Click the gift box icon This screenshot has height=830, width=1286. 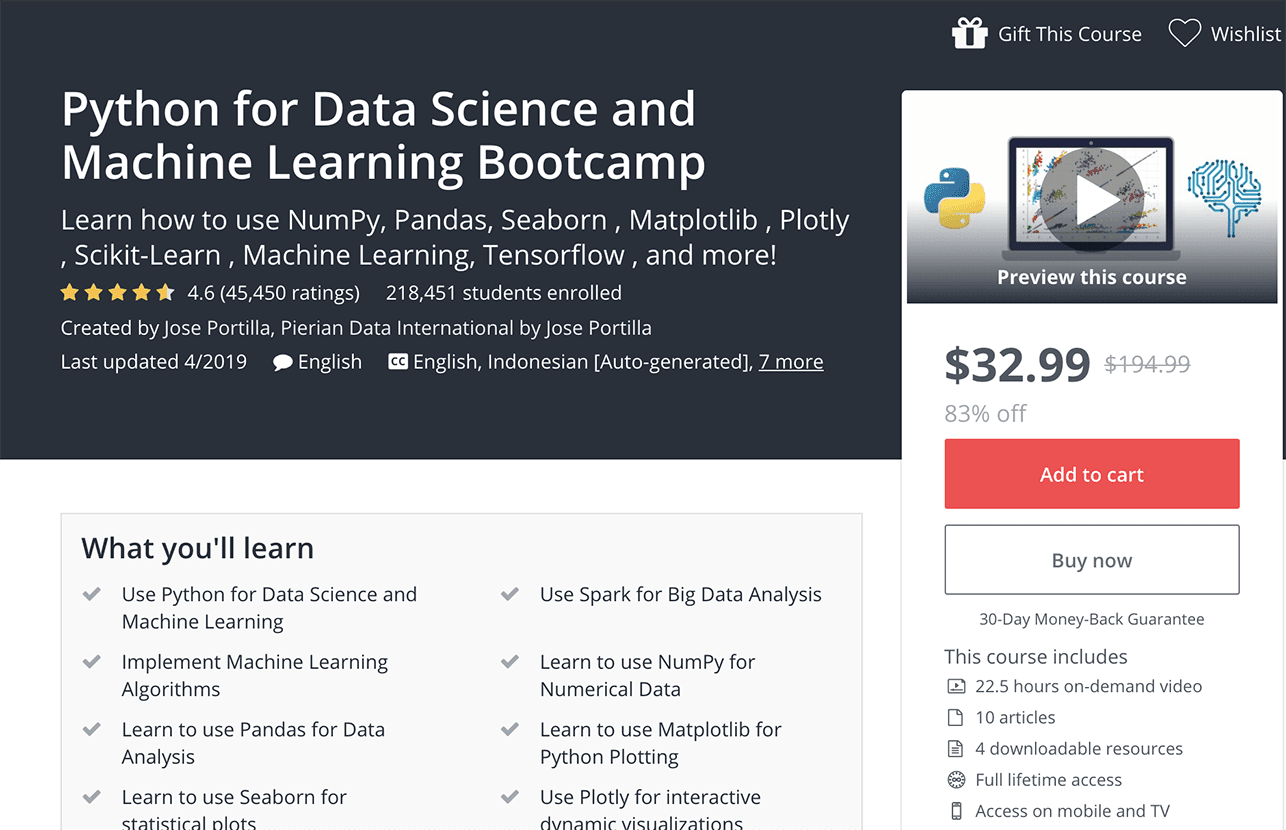969,33
